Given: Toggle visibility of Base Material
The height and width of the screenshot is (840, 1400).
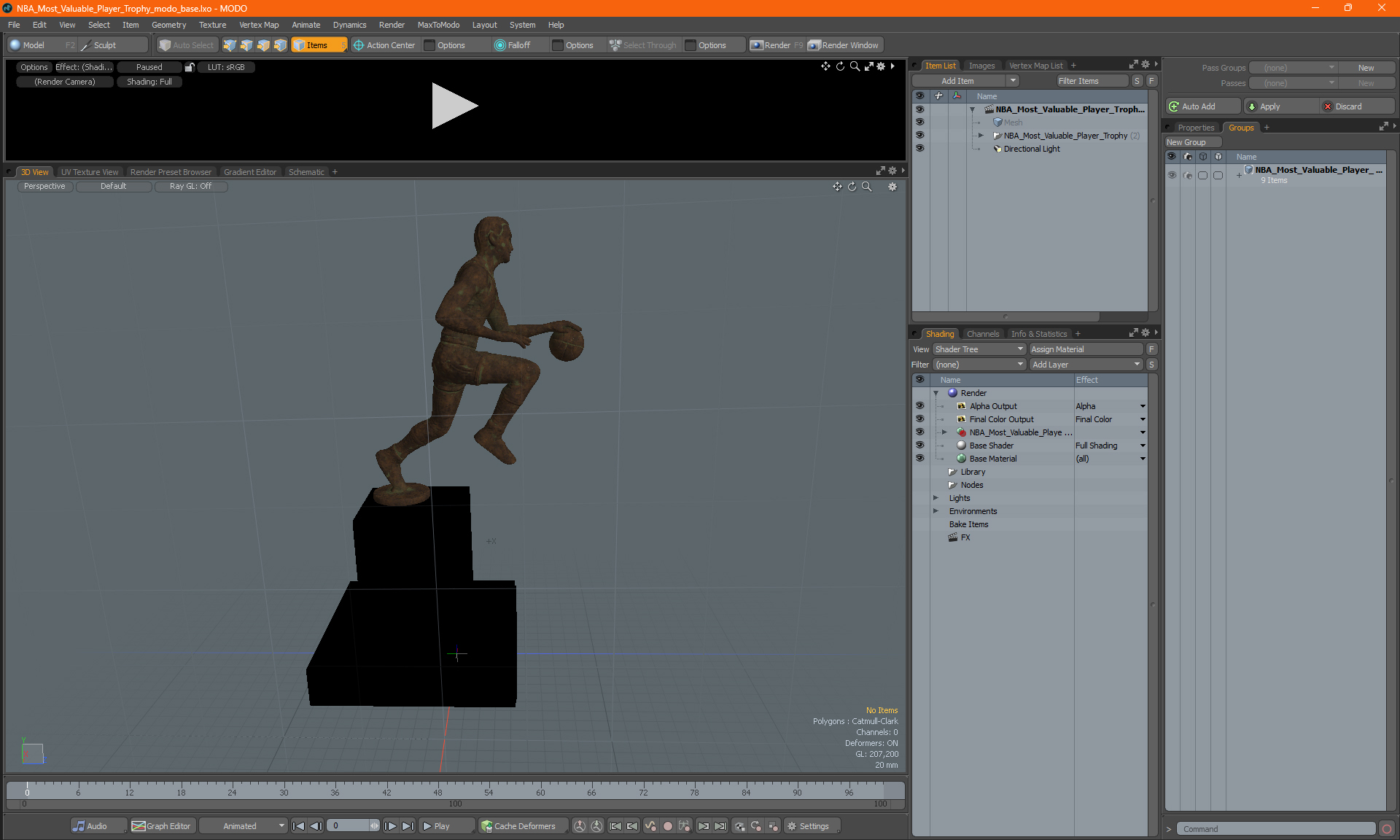Looking at the screenshot, I should tap(919, 458).
